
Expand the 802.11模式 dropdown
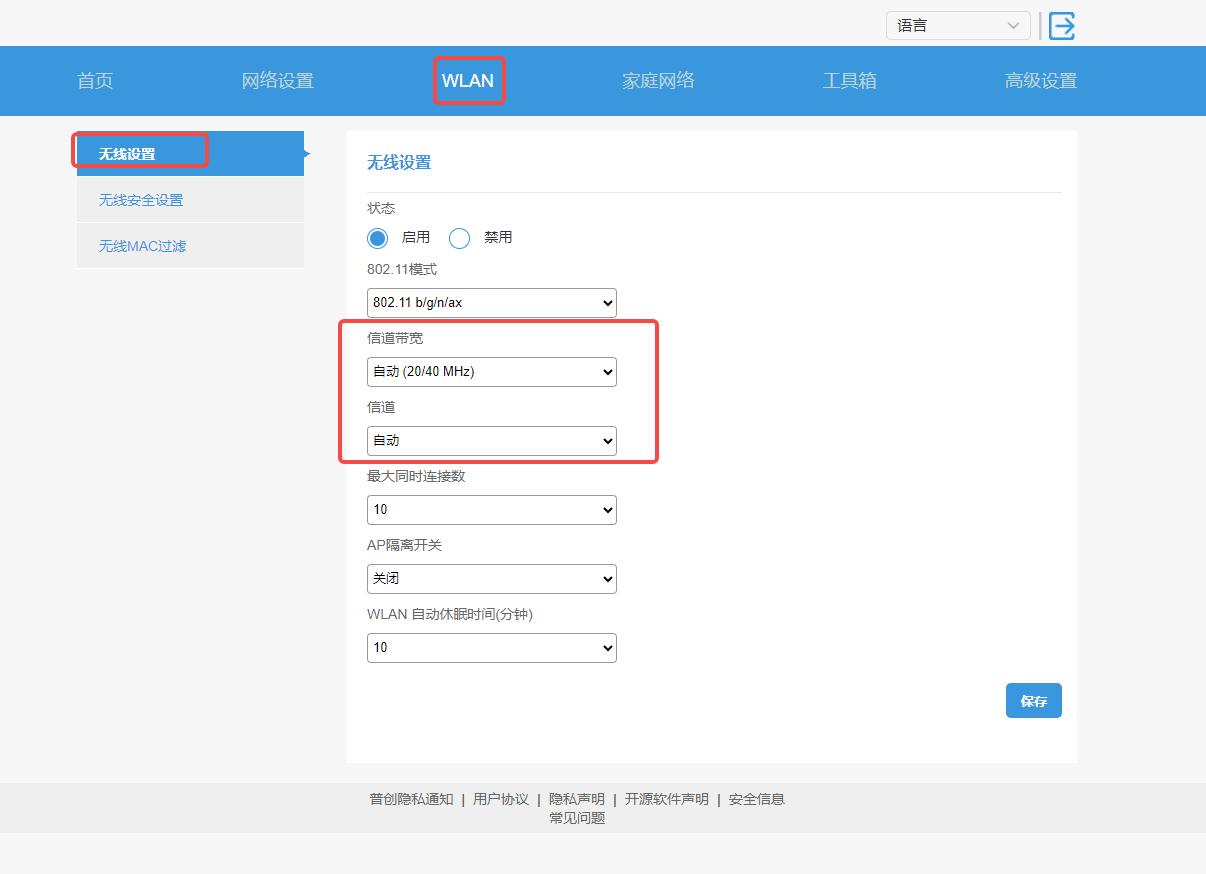coord(491,303)
